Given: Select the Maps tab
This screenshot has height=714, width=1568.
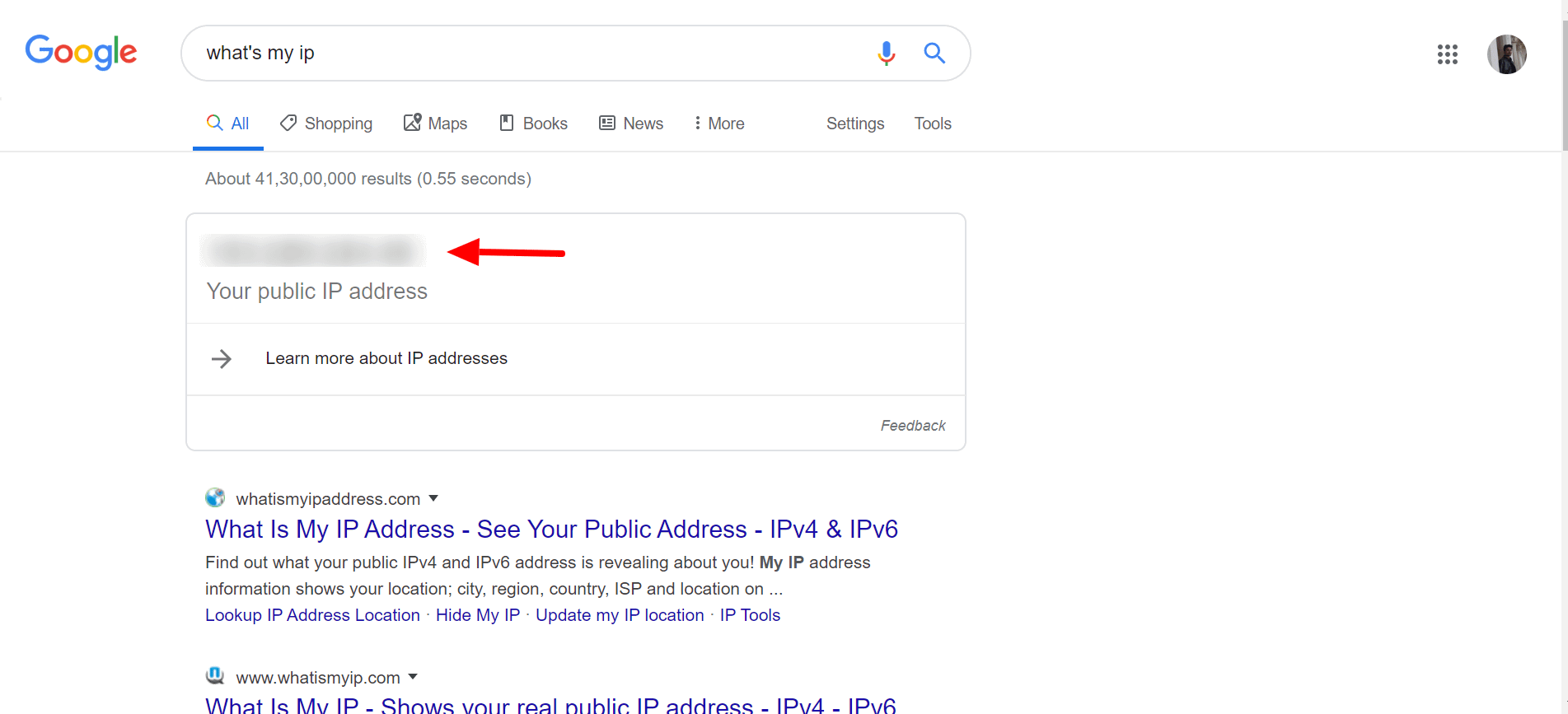Looking at the screenshot, I should point(435,124).
